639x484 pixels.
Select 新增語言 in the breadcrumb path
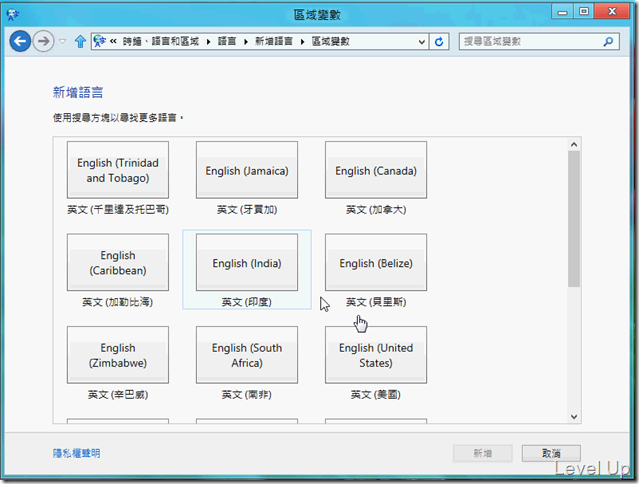click(274, 41)
